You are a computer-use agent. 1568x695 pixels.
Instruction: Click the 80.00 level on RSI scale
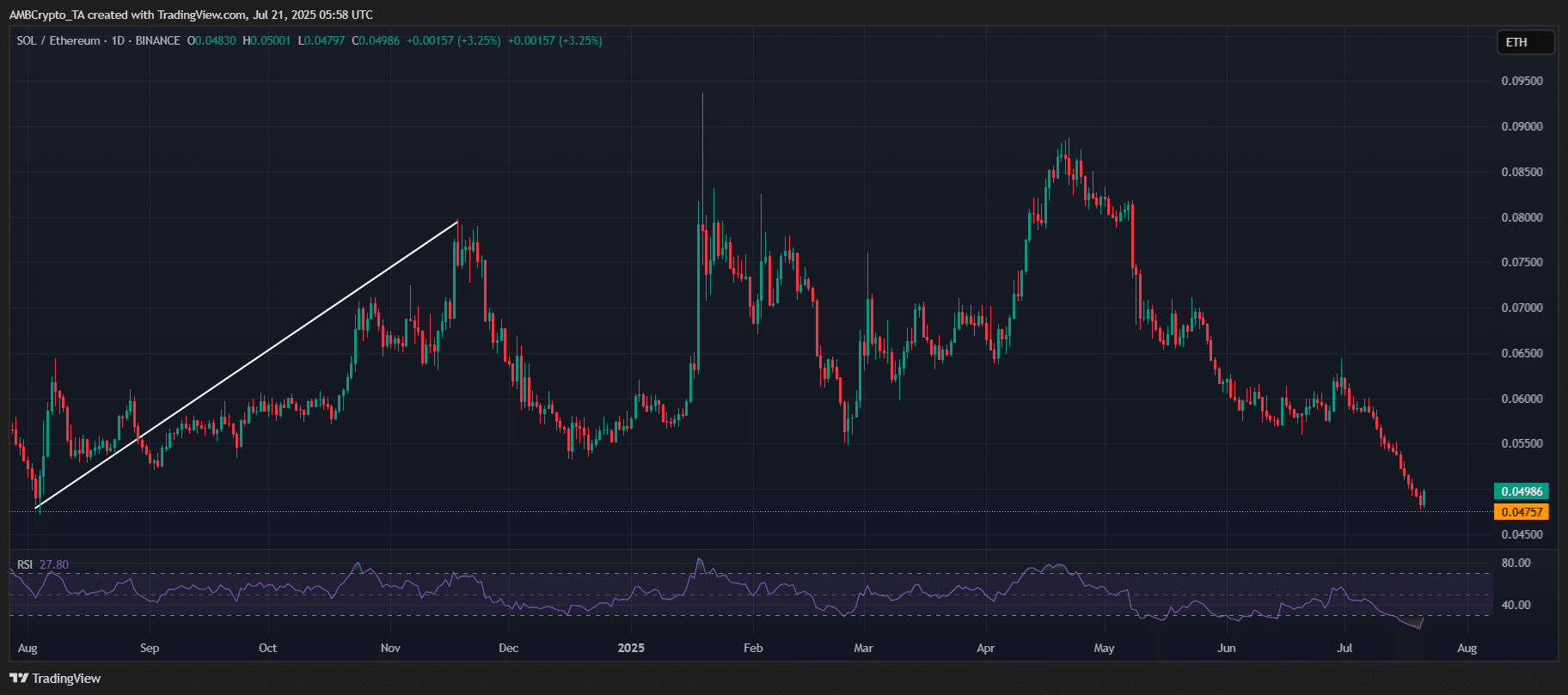1516,564
